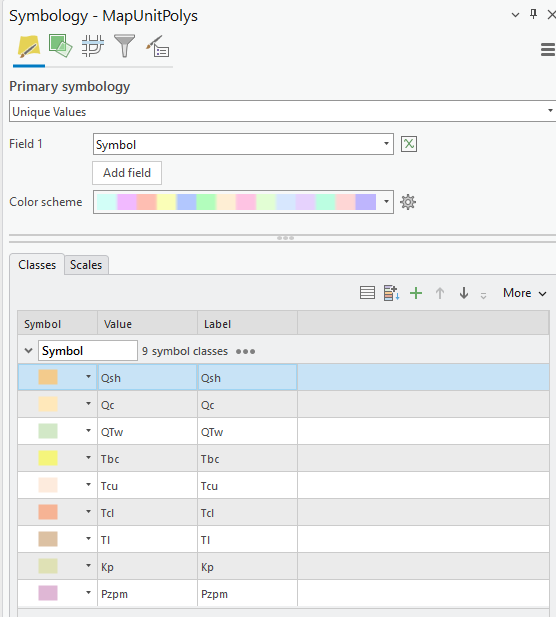This screenshot has width=556, height=617.
Task: Select the Qc value cell
Action: (148, 405)
